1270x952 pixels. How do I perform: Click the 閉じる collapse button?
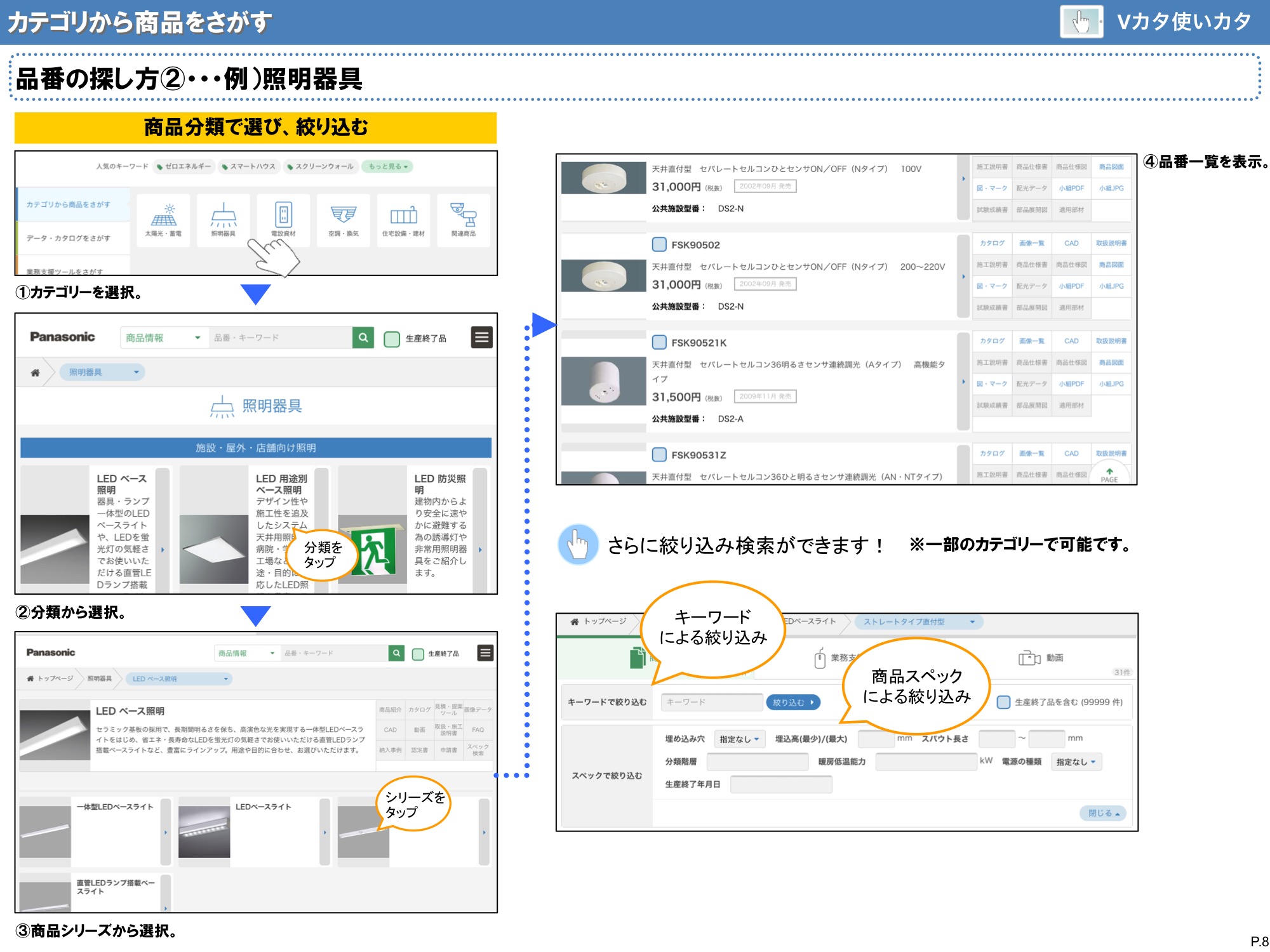1103,813
